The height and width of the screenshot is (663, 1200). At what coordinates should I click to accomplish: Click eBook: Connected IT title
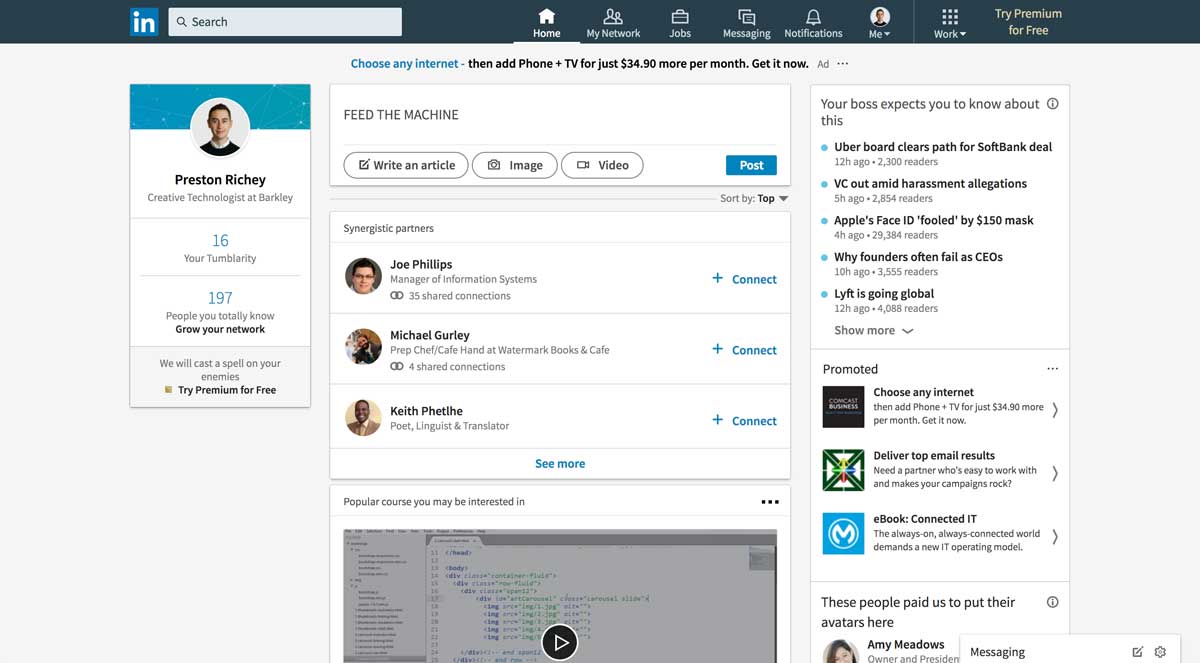925,519
